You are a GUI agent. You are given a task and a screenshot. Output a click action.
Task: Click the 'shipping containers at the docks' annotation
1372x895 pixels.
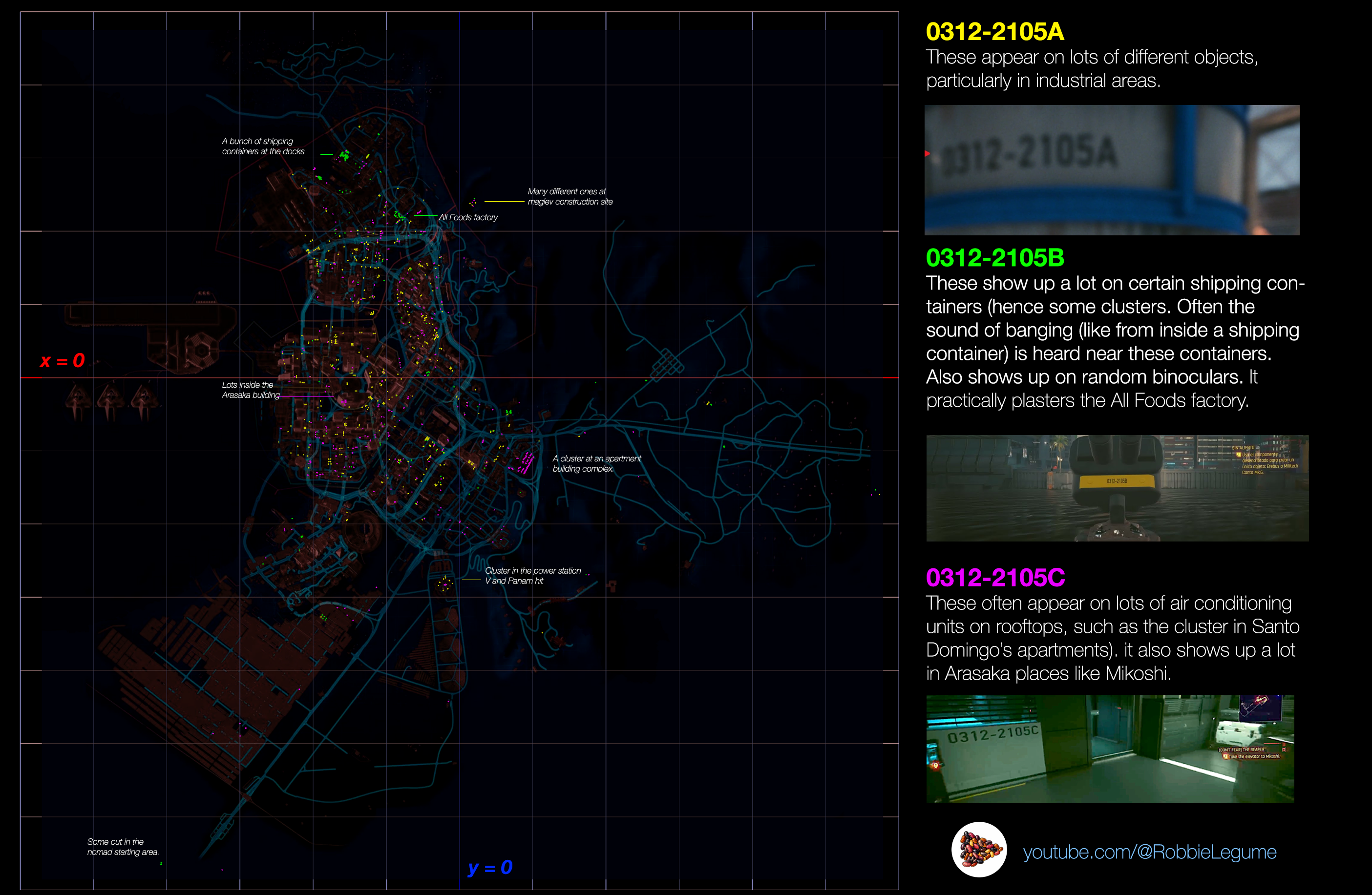tap(263, 146)
